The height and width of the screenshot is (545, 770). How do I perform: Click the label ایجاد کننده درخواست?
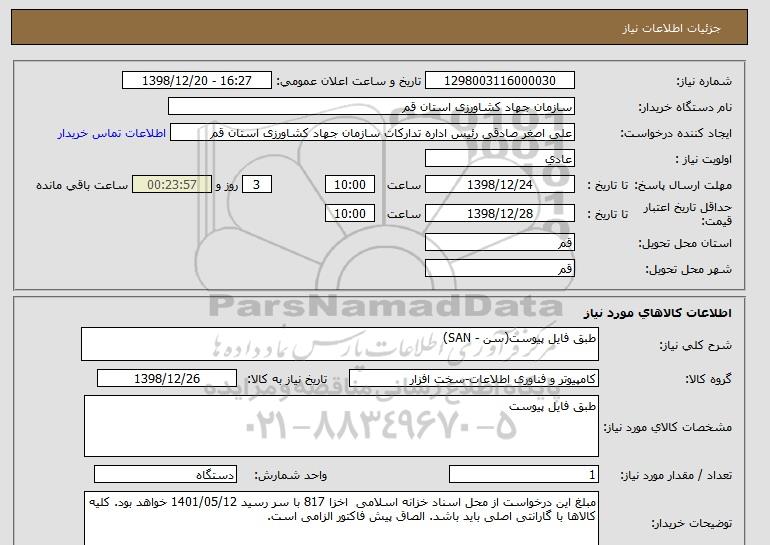[676, 134]
